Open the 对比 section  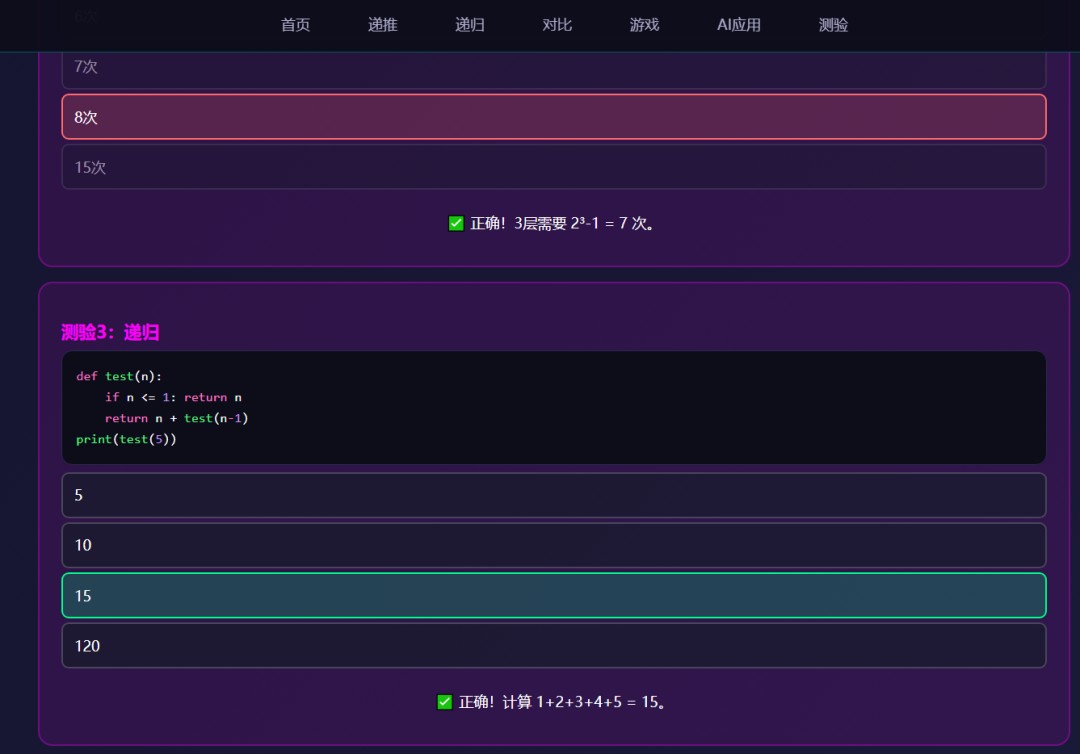(557, 25)
